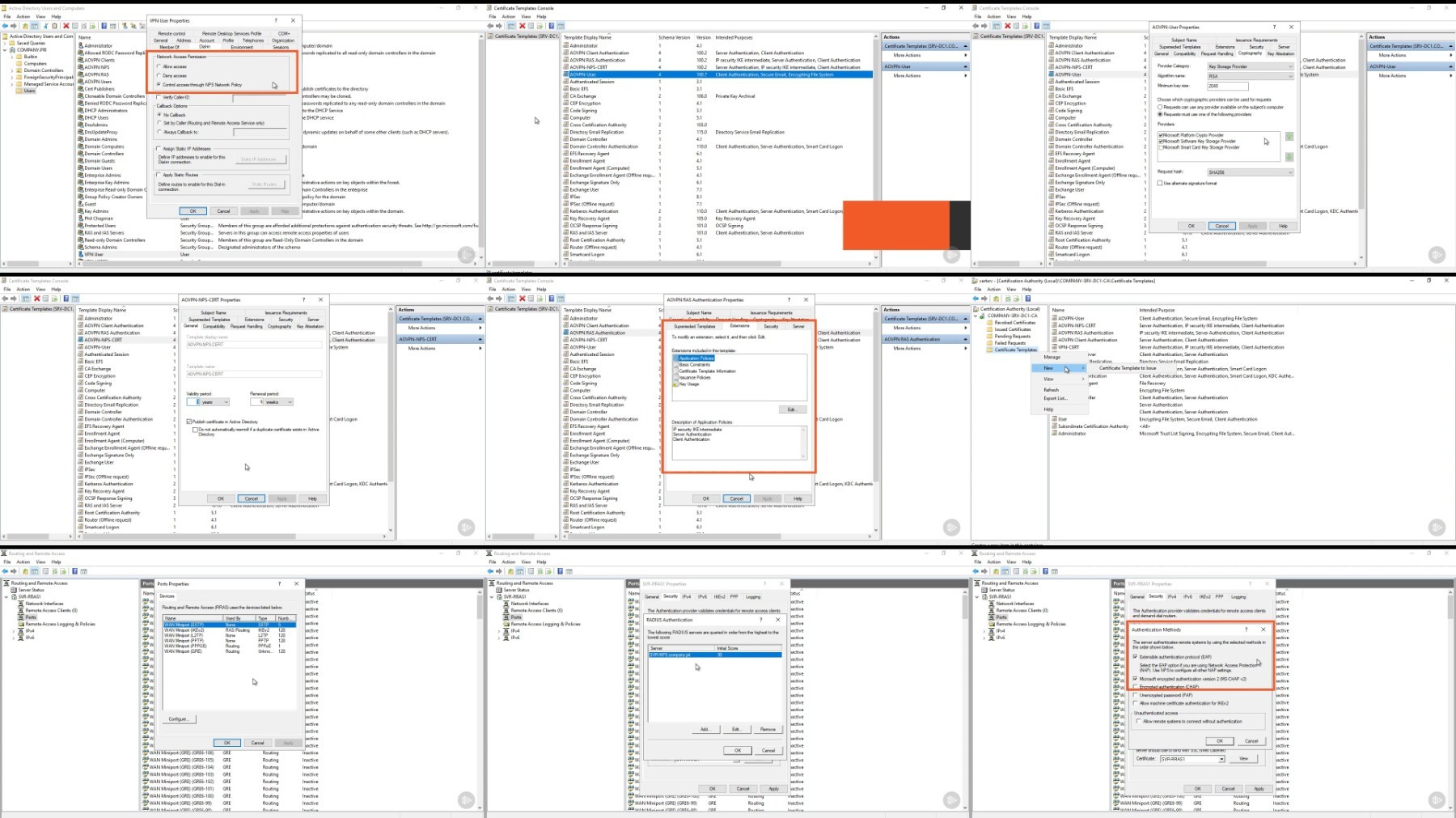The height and width of the screenshot is (818, 1456).
Task: Select the Users folder icon in Active Directory tree
Action: coord(20,91)
